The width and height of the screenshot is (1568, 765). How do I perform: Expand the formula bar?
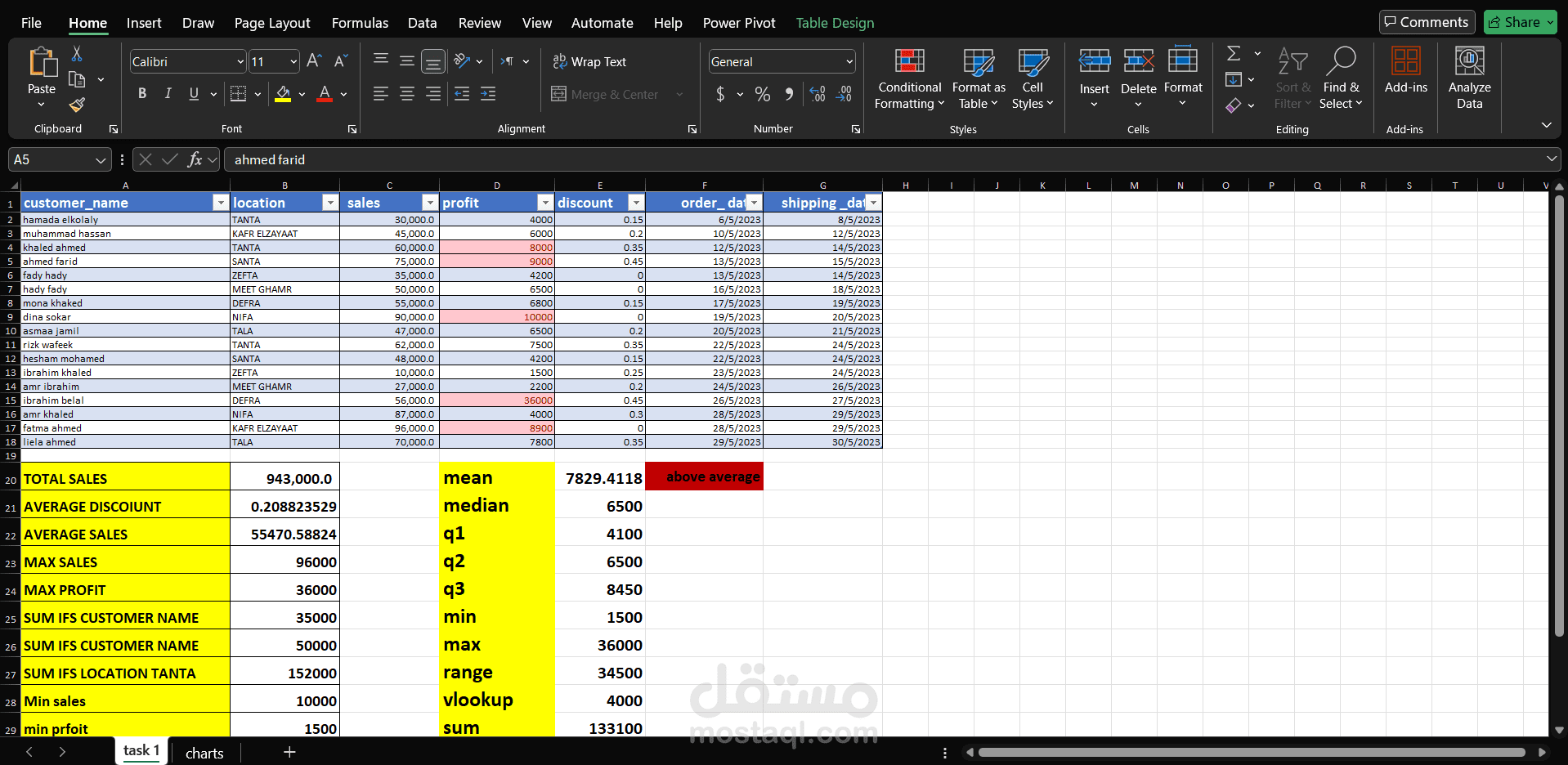(1551, 159)
